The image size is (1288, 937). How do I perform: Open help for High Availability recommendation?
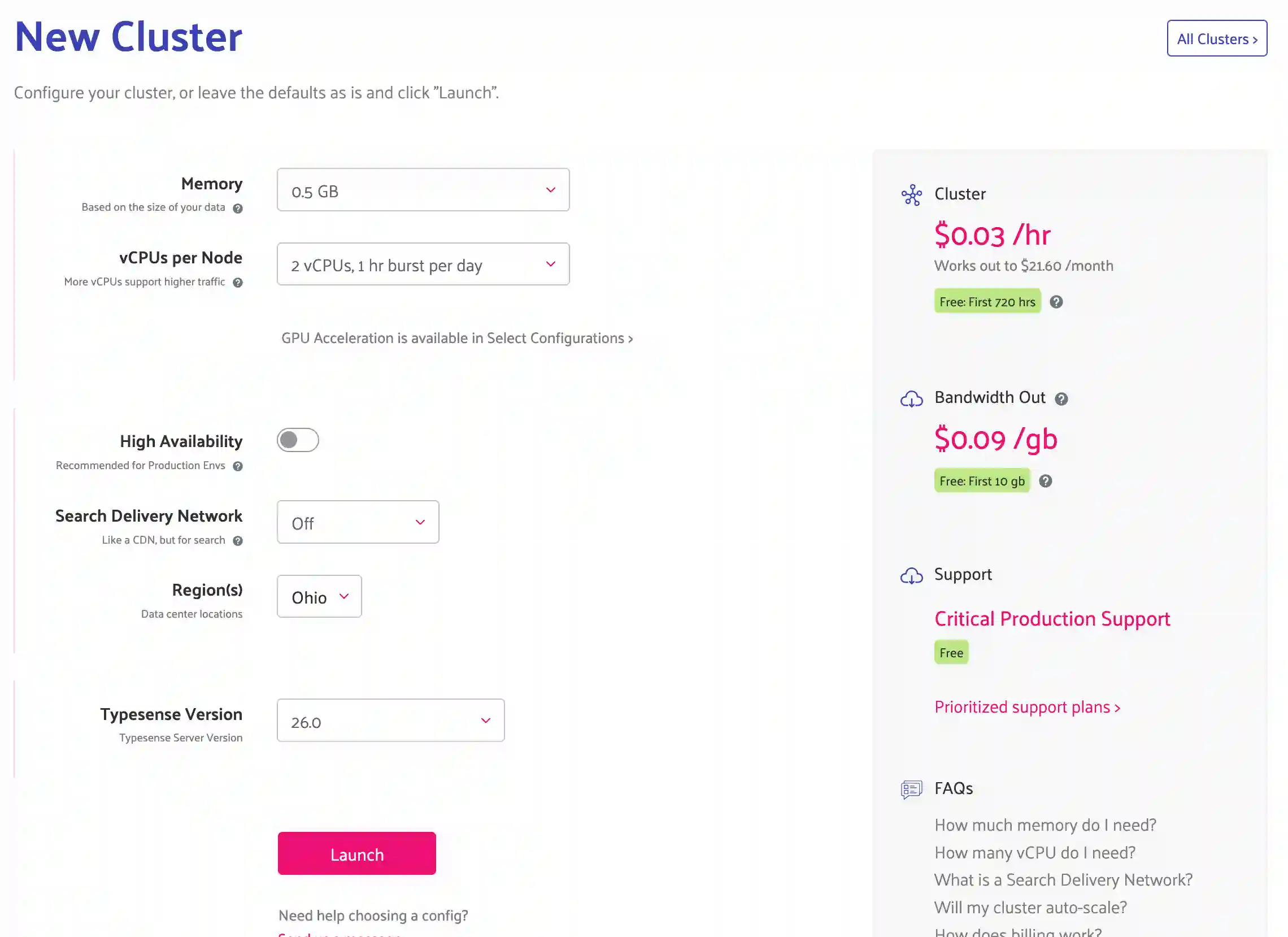tap(238, 466)
